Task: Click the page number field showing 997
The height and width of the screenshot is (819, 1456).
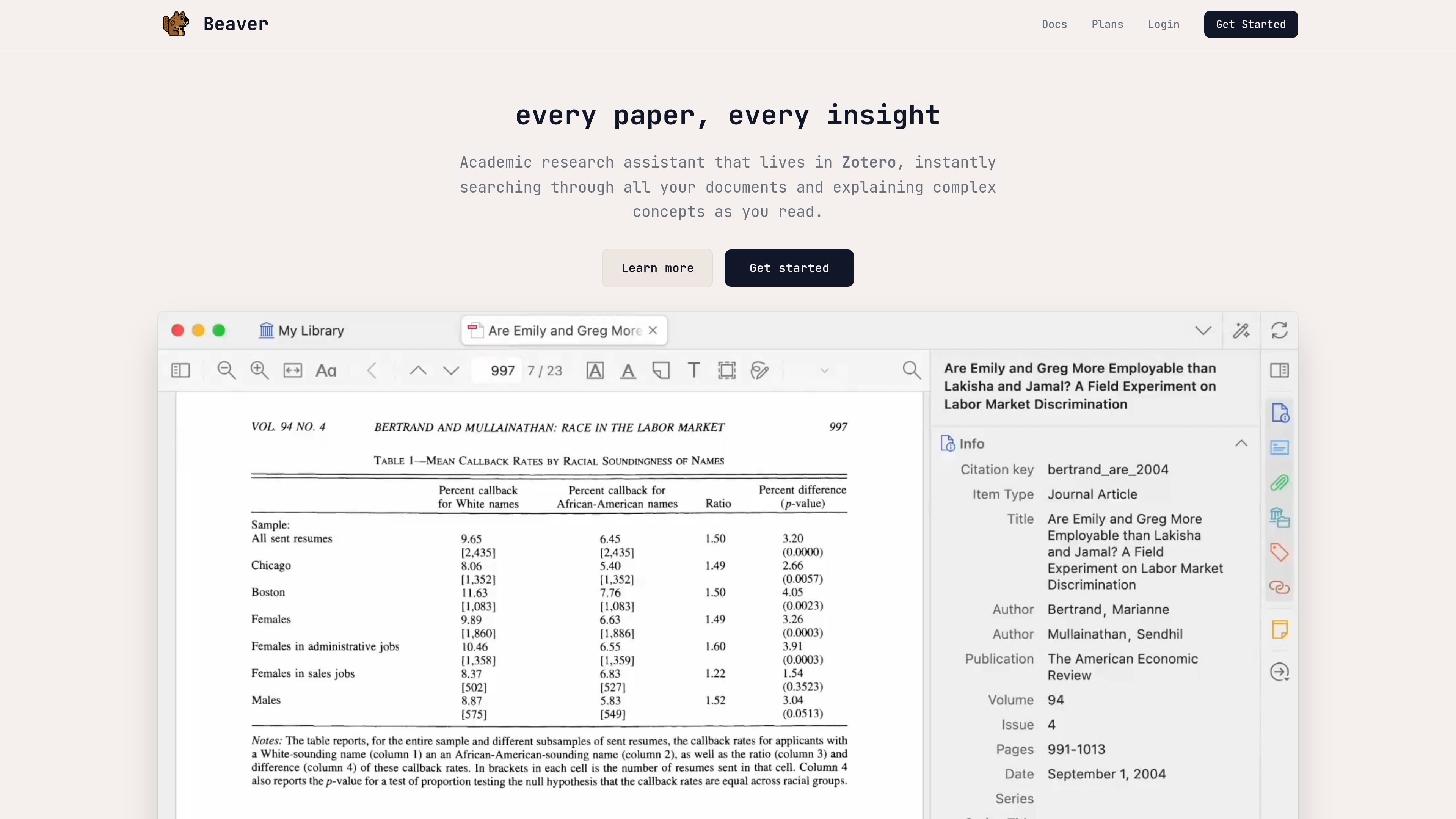Action: point(497,370)
